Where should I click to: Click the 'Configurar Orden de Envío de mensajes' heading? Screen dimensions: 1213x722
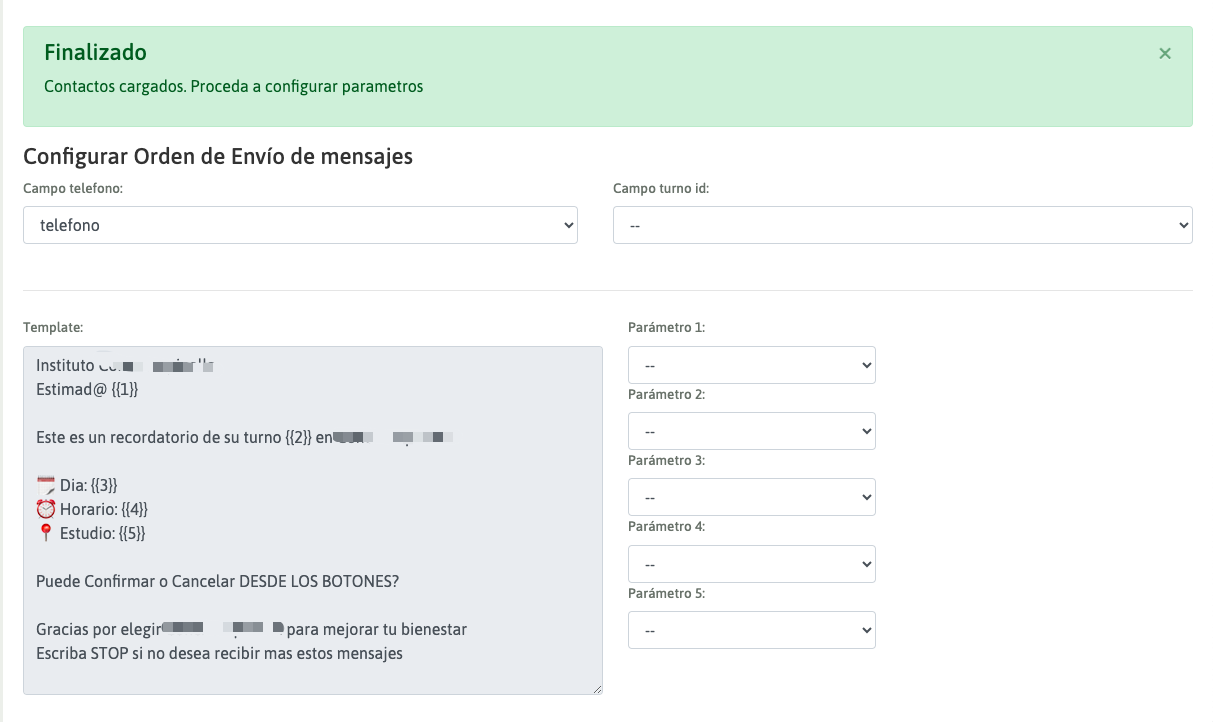[218, 156]
